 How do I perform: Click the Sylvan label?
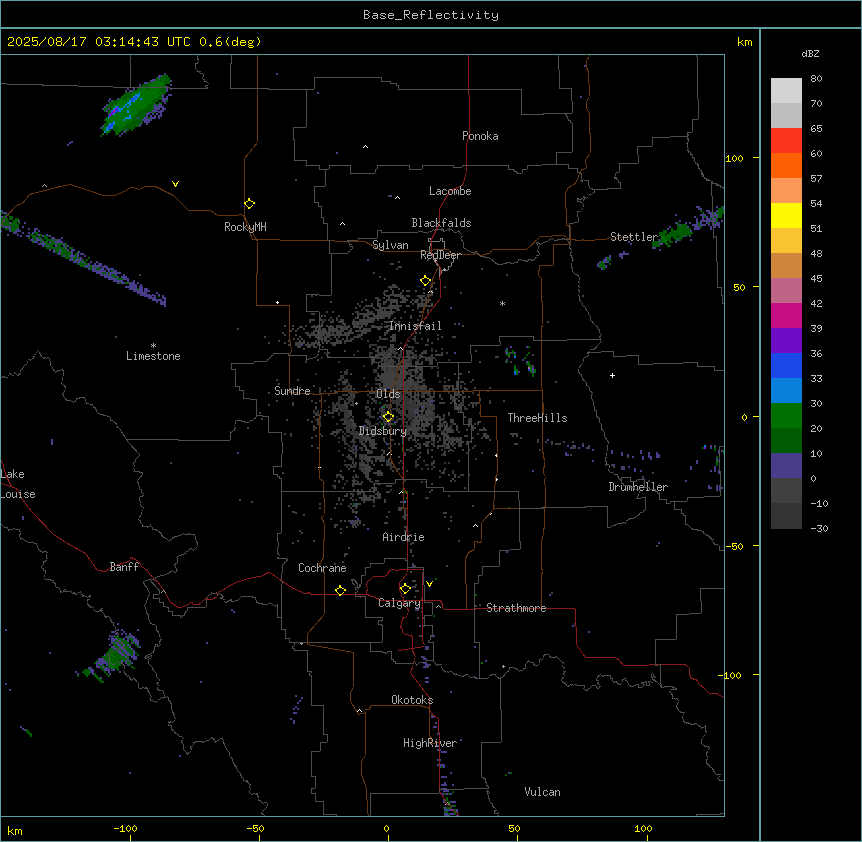(390, 245)
